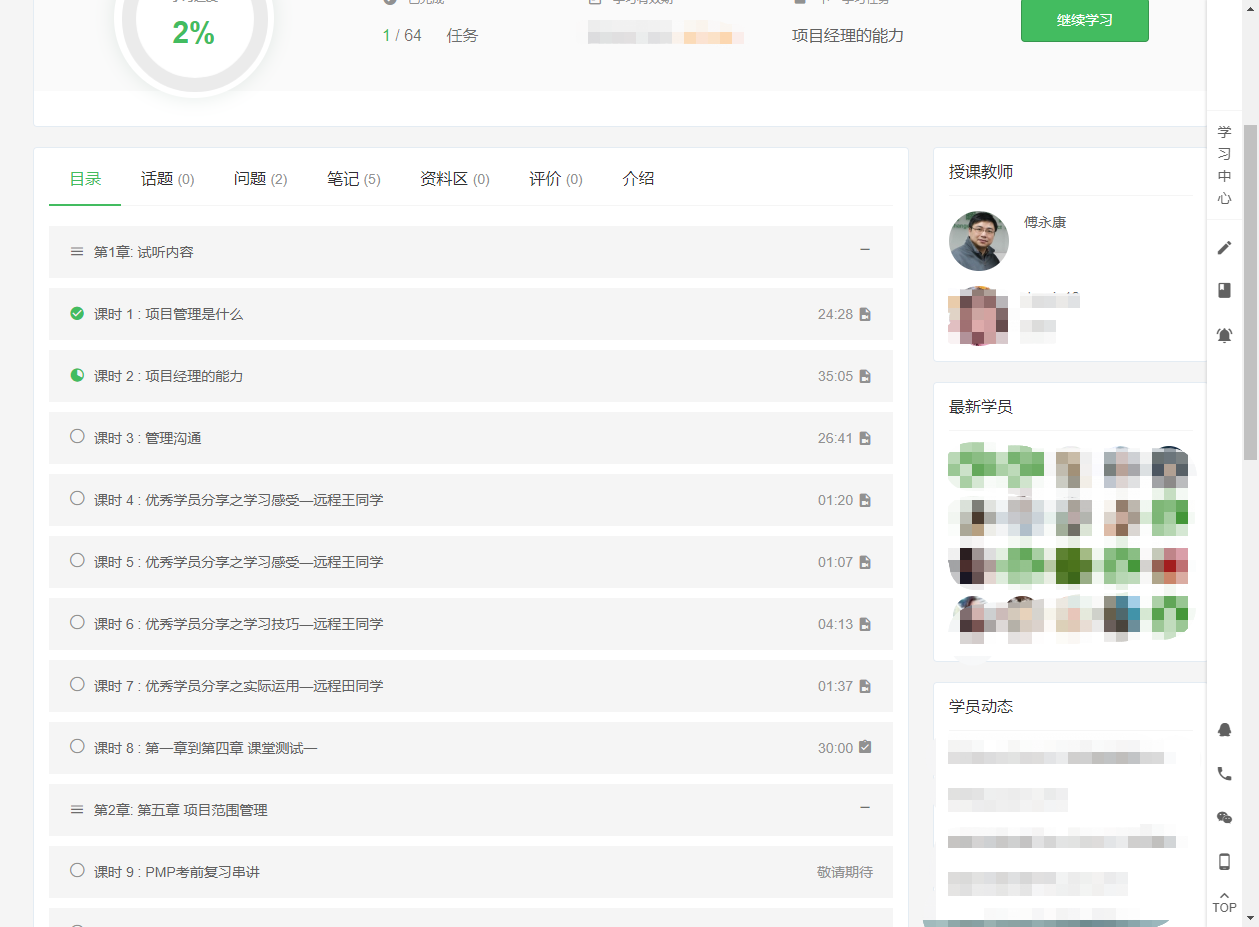Click the test checklist icon next to 30:00
The image size is (1259, 927).
pyautogui.click(x=865, y=747)
